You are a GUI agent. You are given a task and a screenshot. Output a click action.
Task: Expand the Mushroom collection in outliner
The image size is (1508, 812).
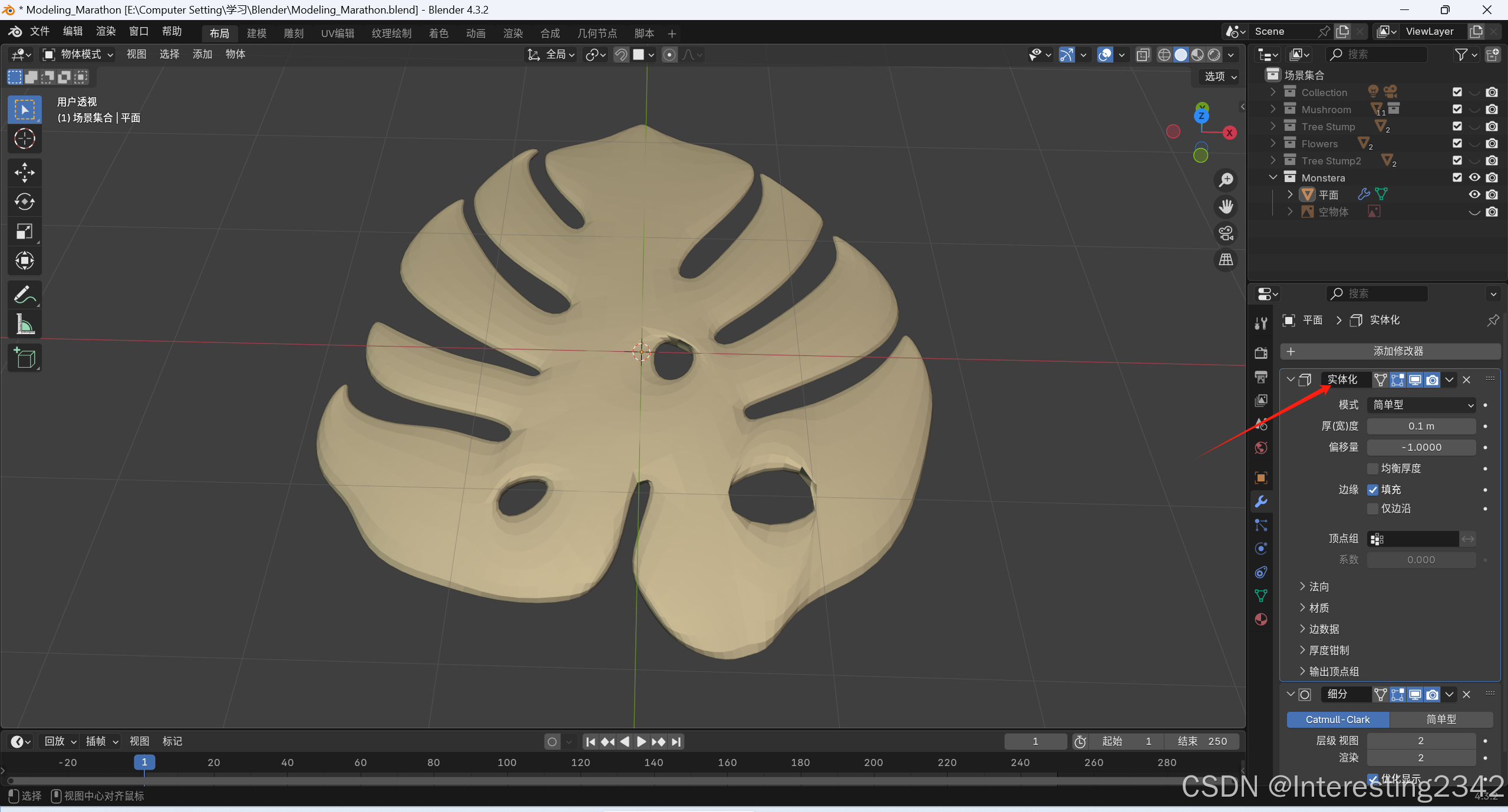click(x=1273, y=110)
